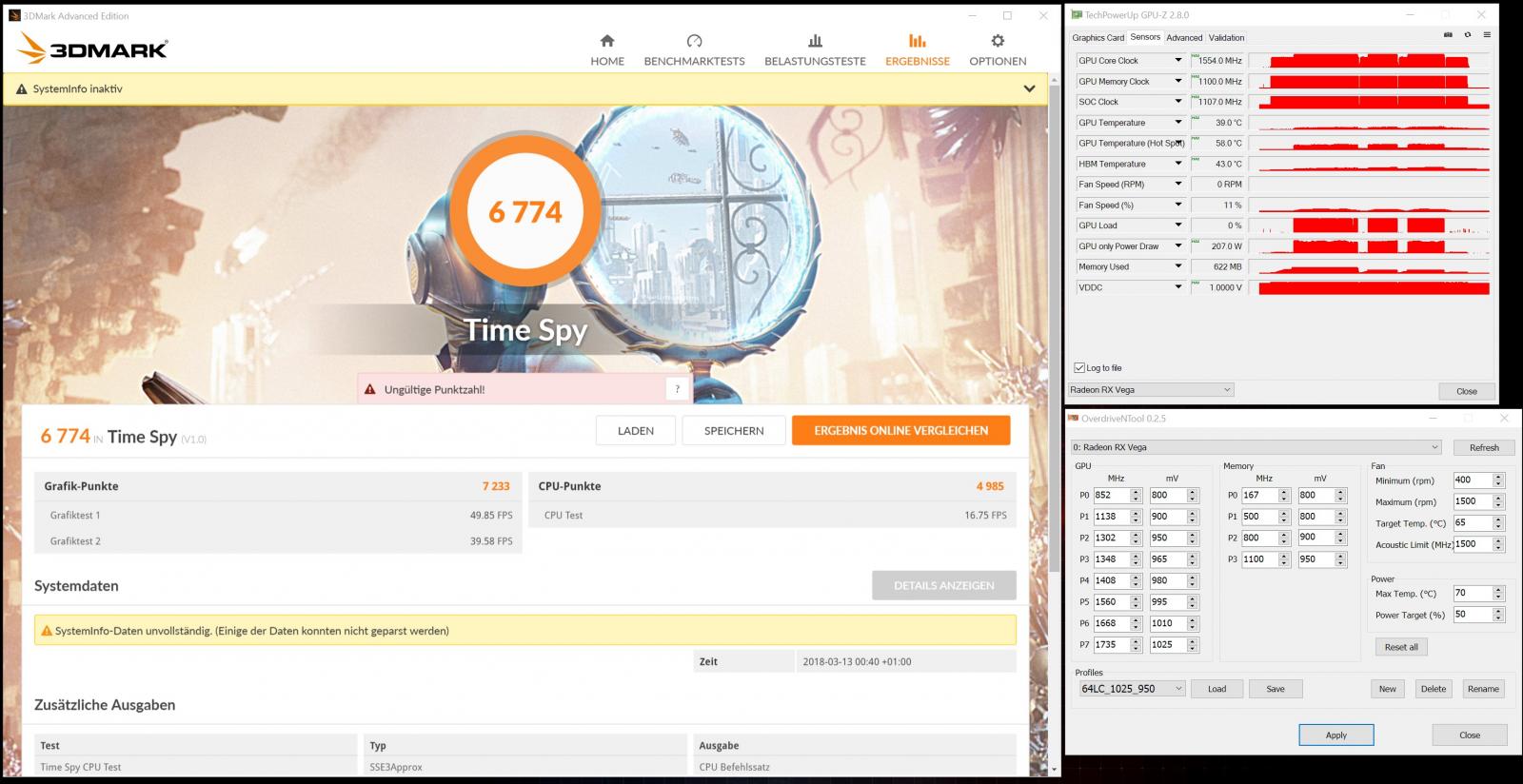Click Load profile button
The width and height of the screenshot is (1523, 784).
click(1216, 689)
